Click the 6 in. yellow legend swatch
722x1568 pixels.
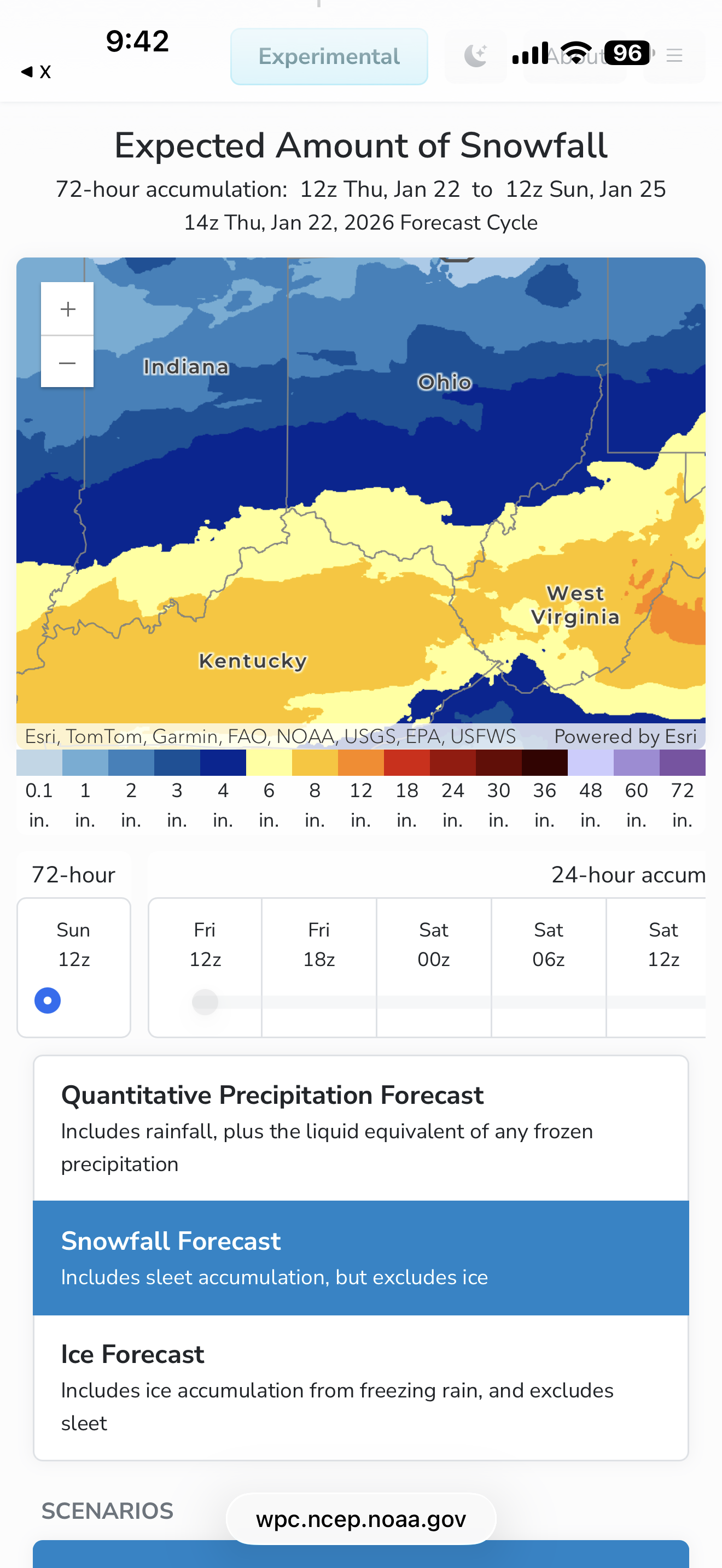pos(269,763)
